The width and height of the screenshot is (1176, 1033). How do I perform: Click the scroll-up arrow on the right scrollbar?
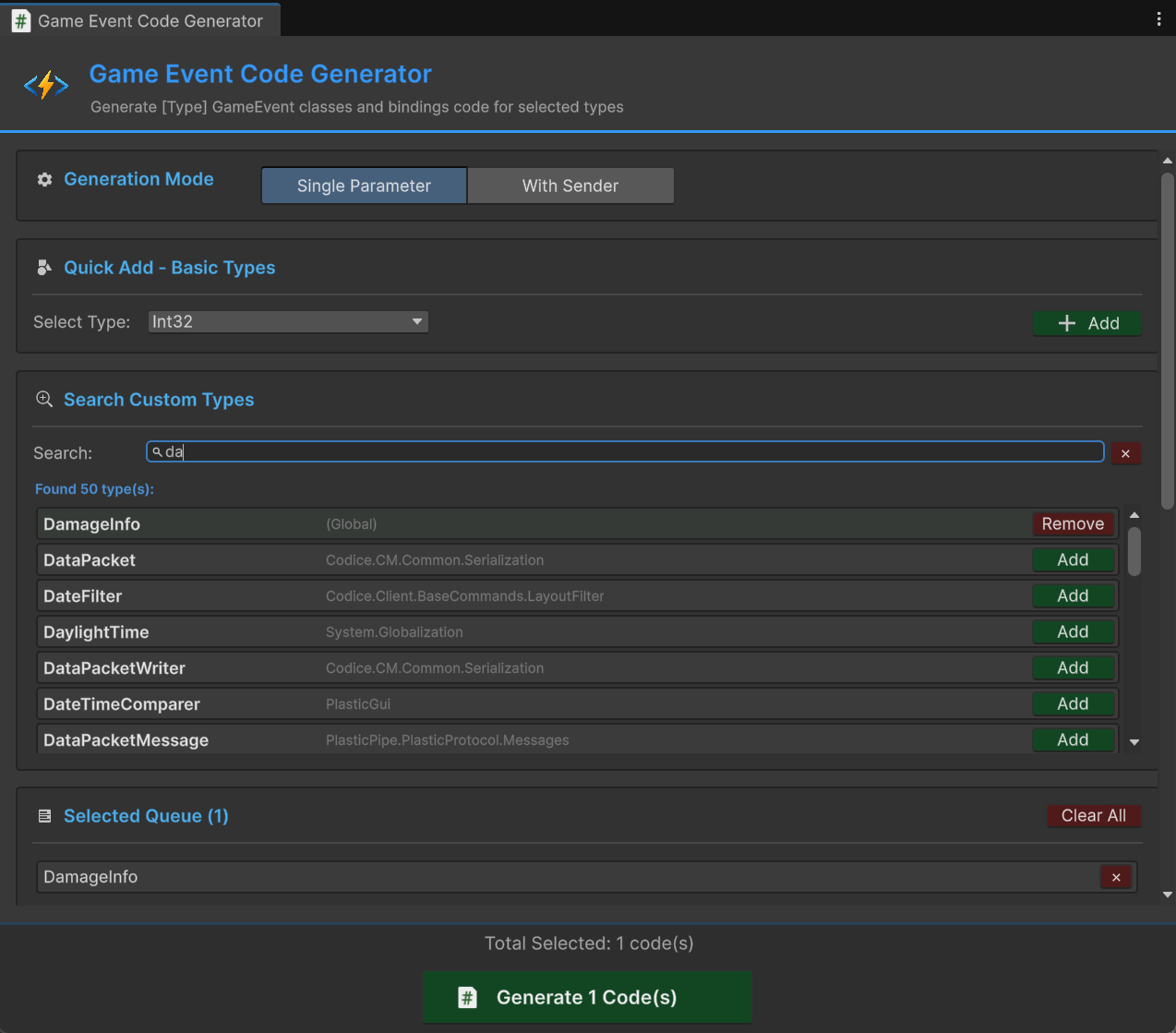coord(1166,159)
